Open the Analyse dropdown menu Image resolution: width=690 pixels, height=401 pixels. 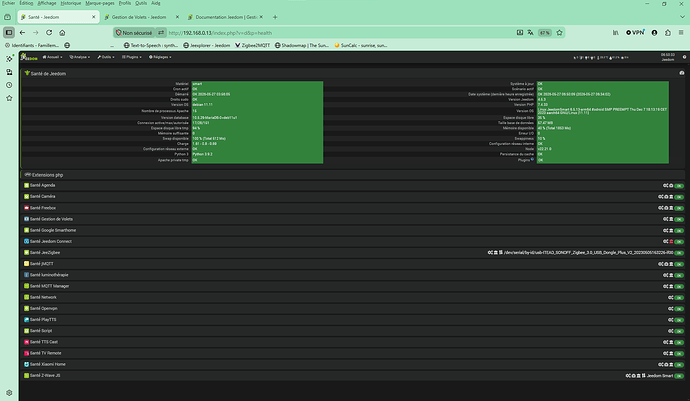[80, 57]
